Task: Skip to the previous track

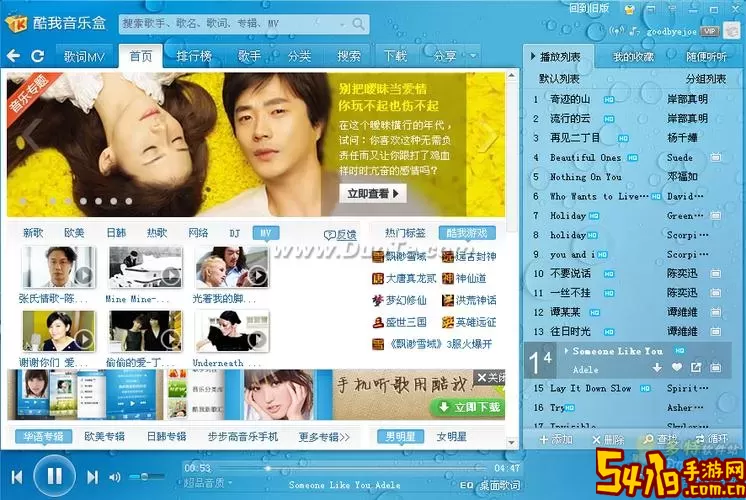Action: tap(17, 477)
